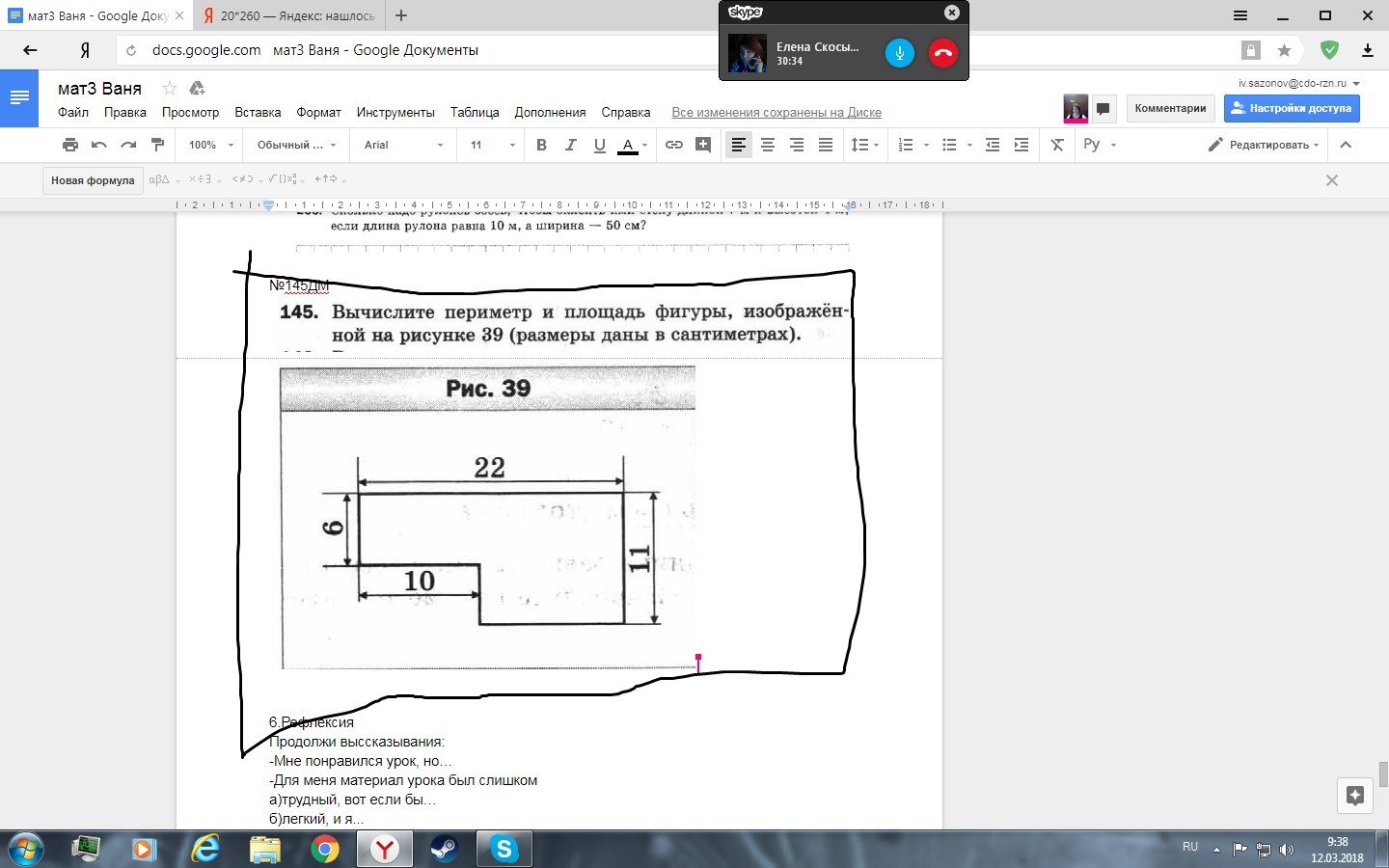Toggle underline formatting
This screenshot has width=1389, height=868.
599,145
